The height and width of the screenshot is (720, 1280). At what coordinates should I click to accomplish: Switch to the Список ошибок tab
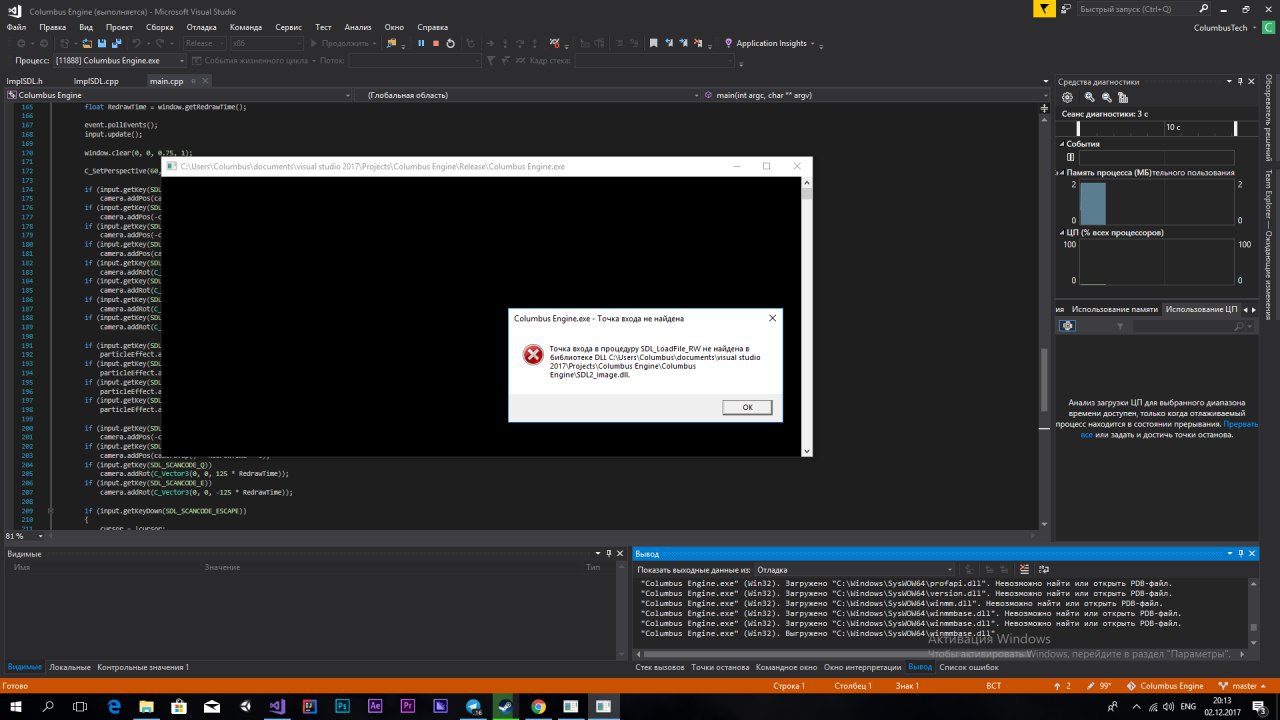pos(968,667)
